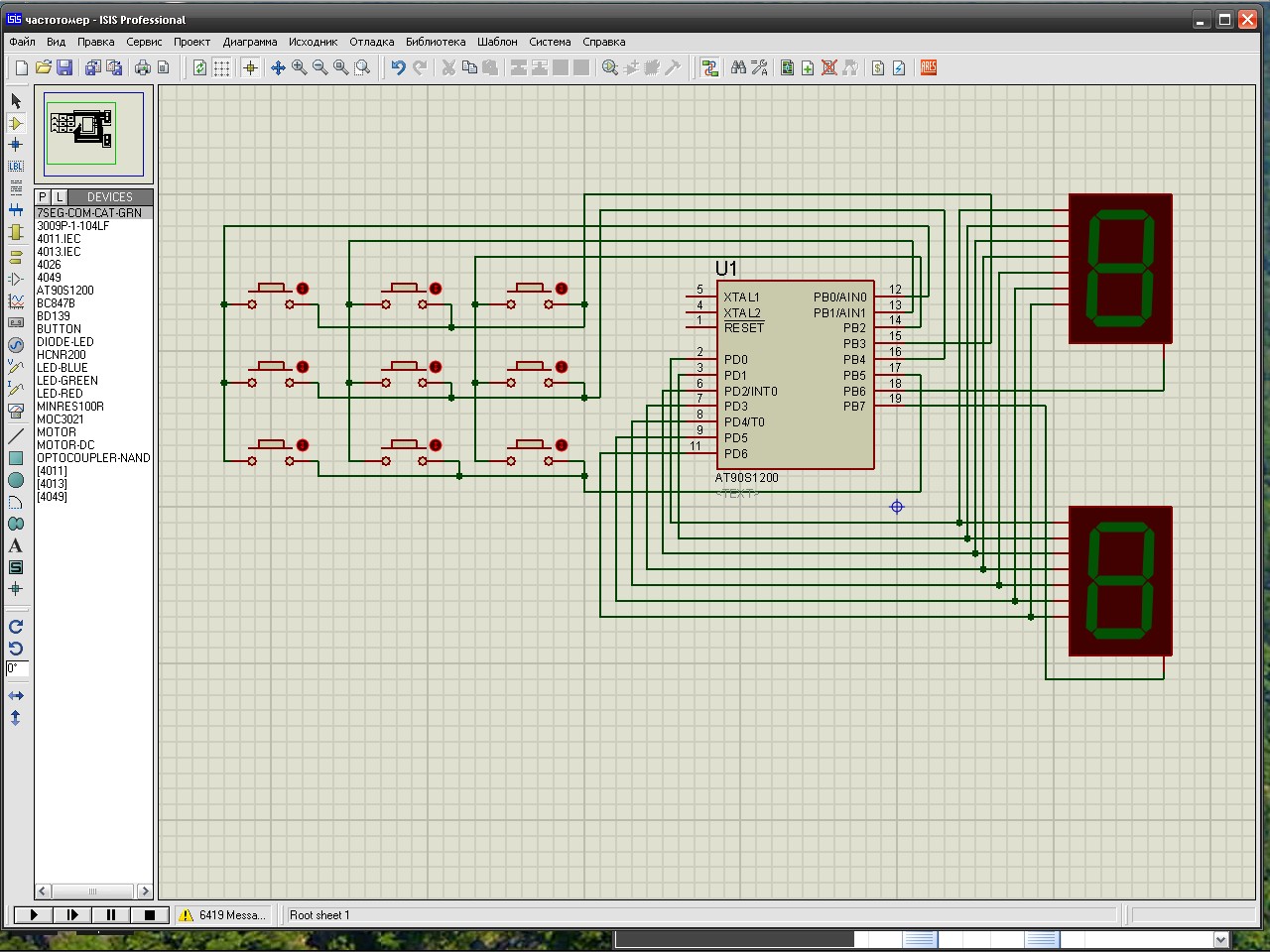The width and height of the screenshot is (1270, 952).
Task: Select AT90S1200 in the device list
Action: pos(65,291)
